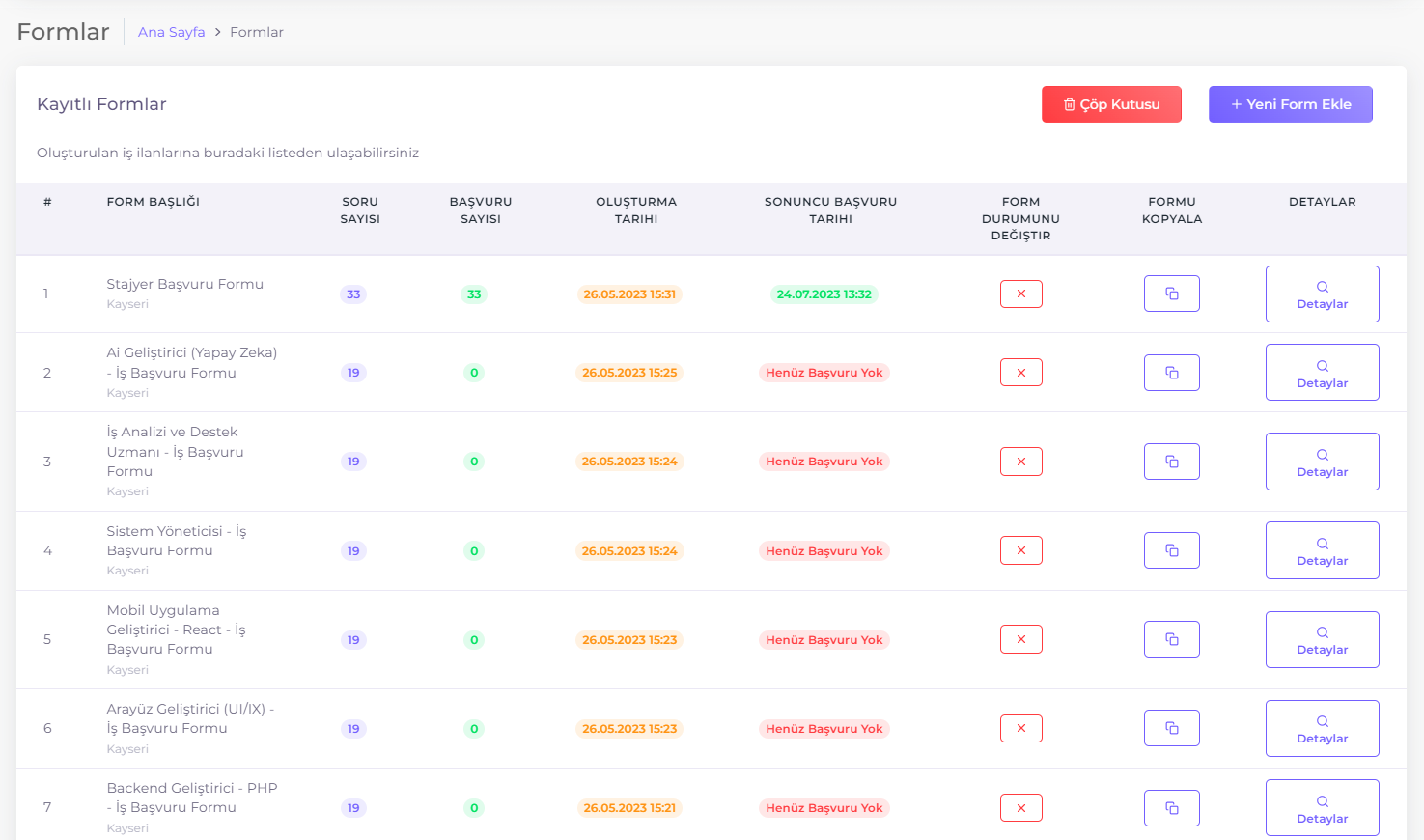View details of İş Analizi ve Destek Uzmanı
Viewport: 1424px width, 840px height.
click(1322, 462)
